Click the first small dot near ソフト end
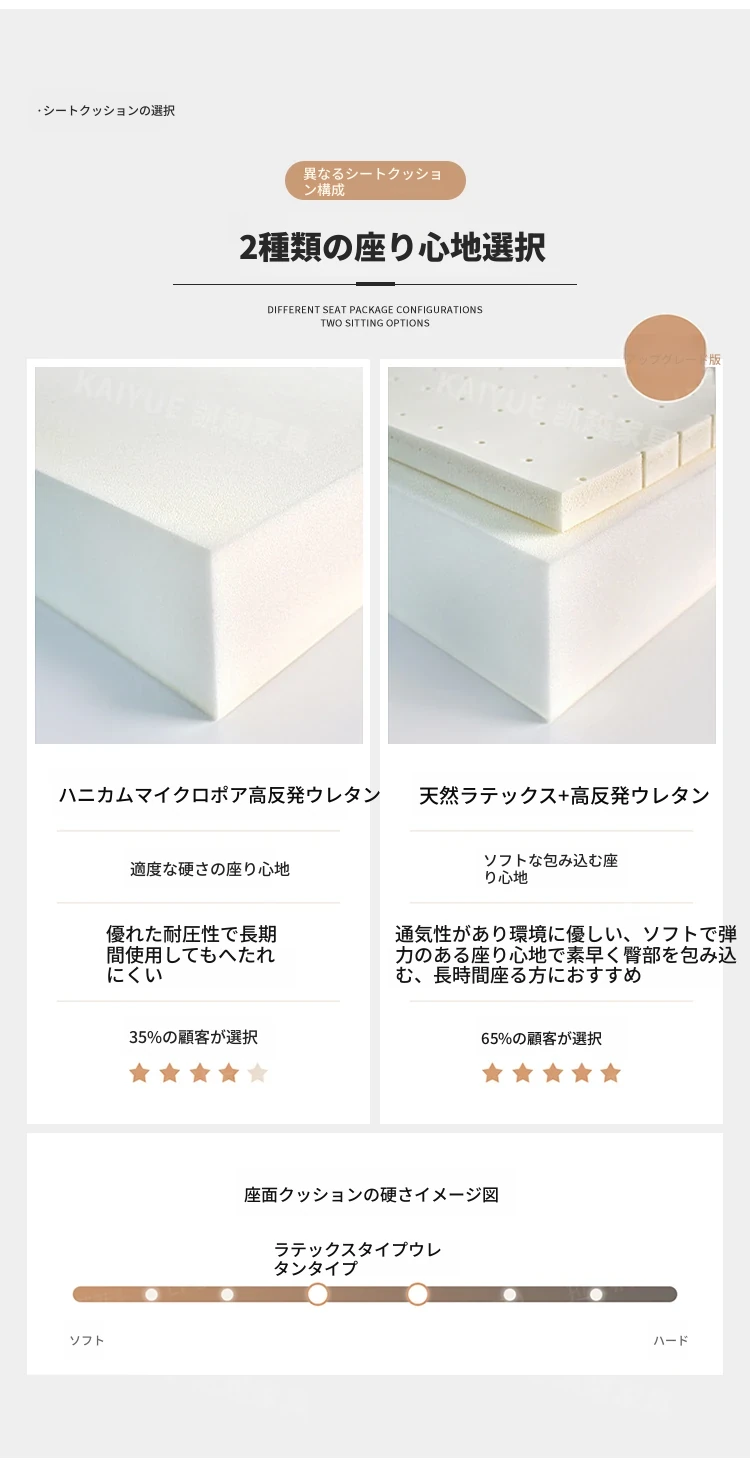The width and height of the screenshot is (750, 1473). (x=151, y=1294)
